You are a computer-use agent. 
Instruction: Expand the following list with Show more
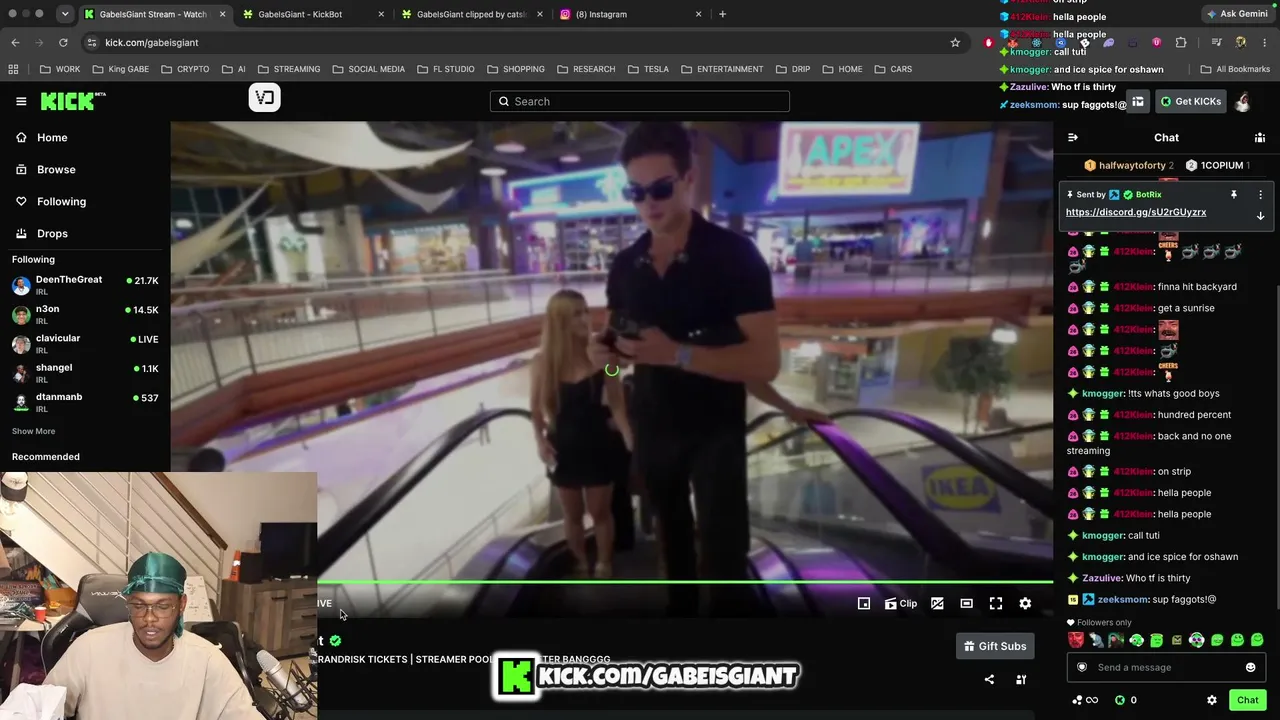pos(34,431)
